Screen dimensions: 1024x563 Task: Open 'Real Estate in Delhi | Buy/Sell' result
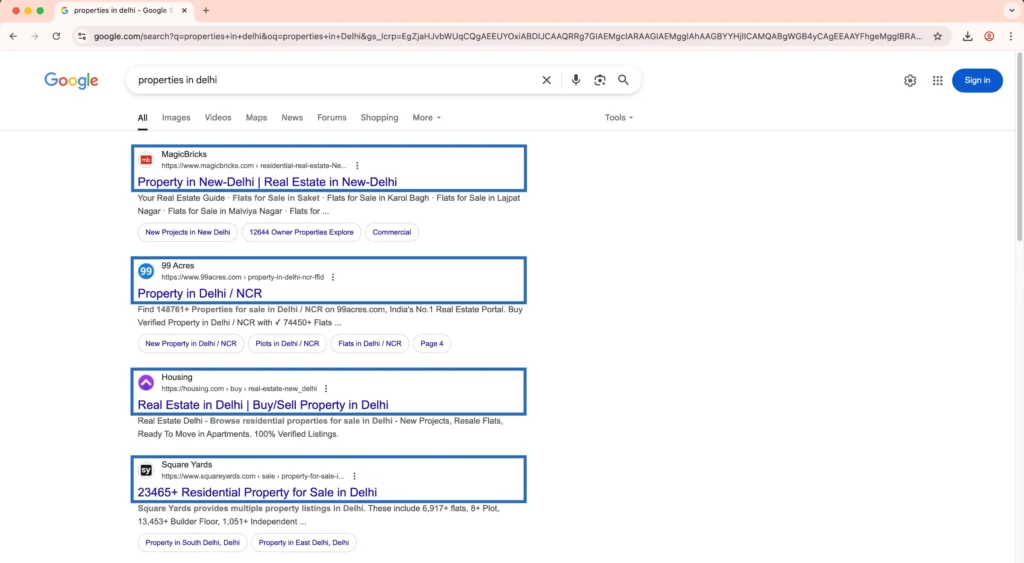[x=263, y=405]
